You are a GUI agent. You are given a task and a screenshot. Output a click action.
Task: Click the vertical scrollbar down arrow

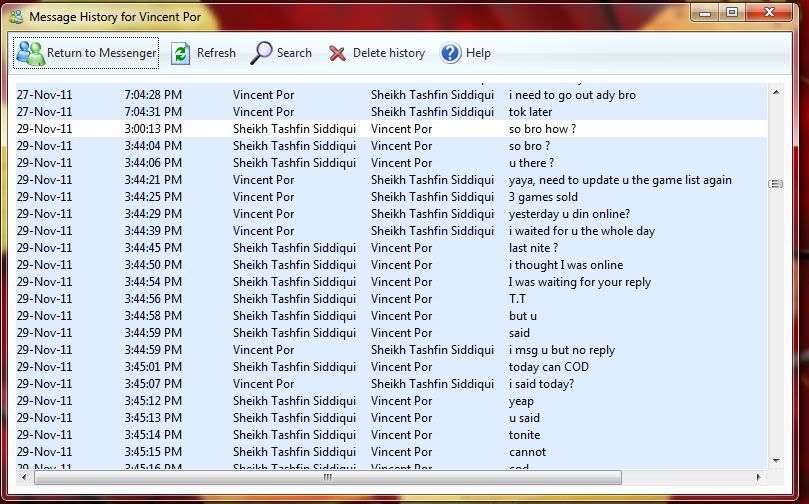pyautogui.click(x=776, y=460)
